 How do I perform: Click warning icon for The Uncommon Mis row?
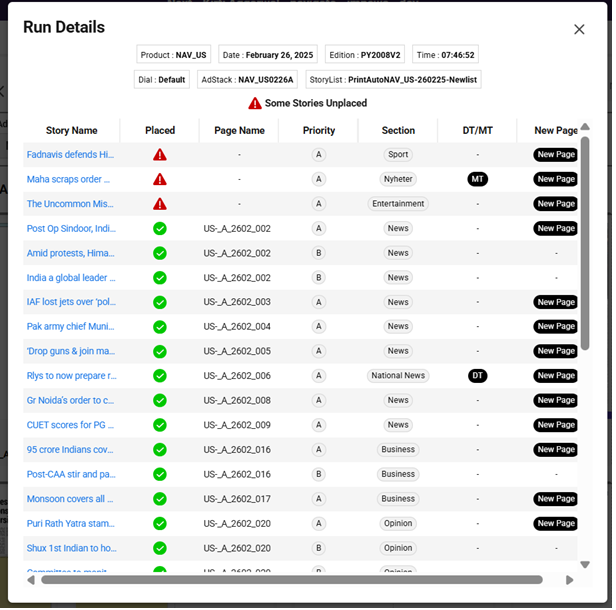click(x=160, y=204)
